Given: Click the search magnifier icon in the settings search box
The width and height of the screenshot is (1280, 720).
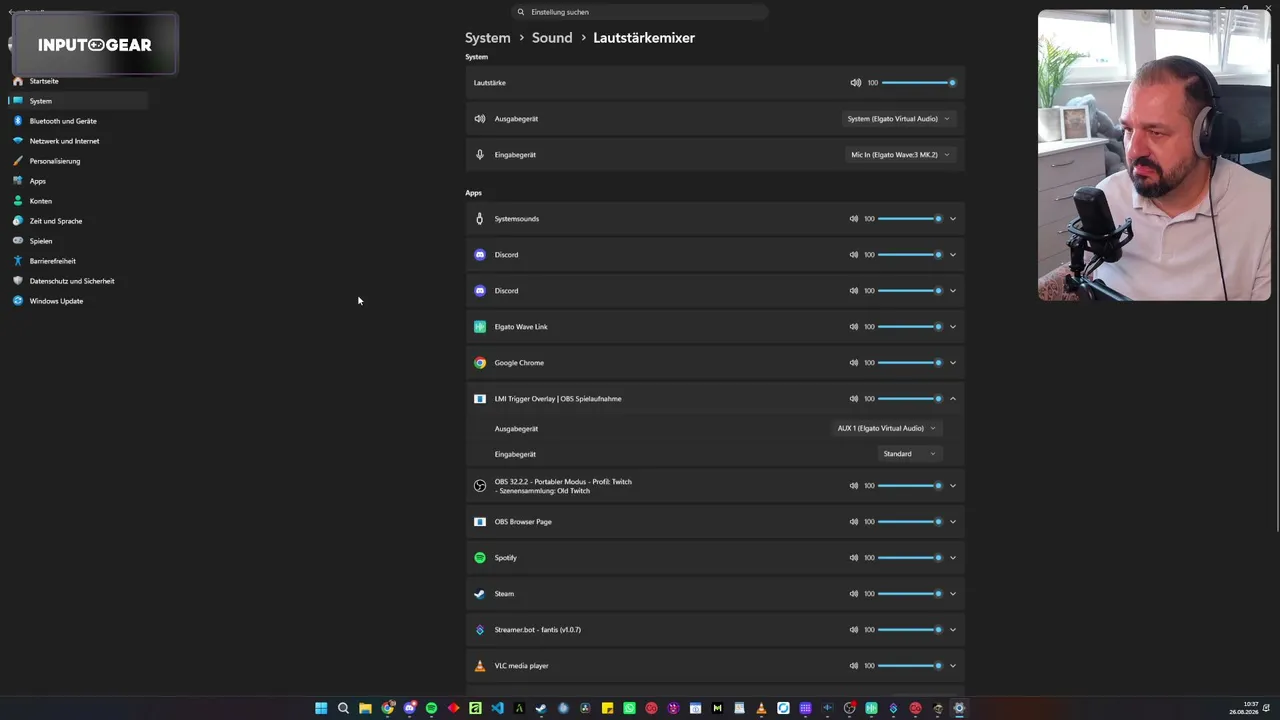Looking at the screenshot, I should (x=521, y=12).
